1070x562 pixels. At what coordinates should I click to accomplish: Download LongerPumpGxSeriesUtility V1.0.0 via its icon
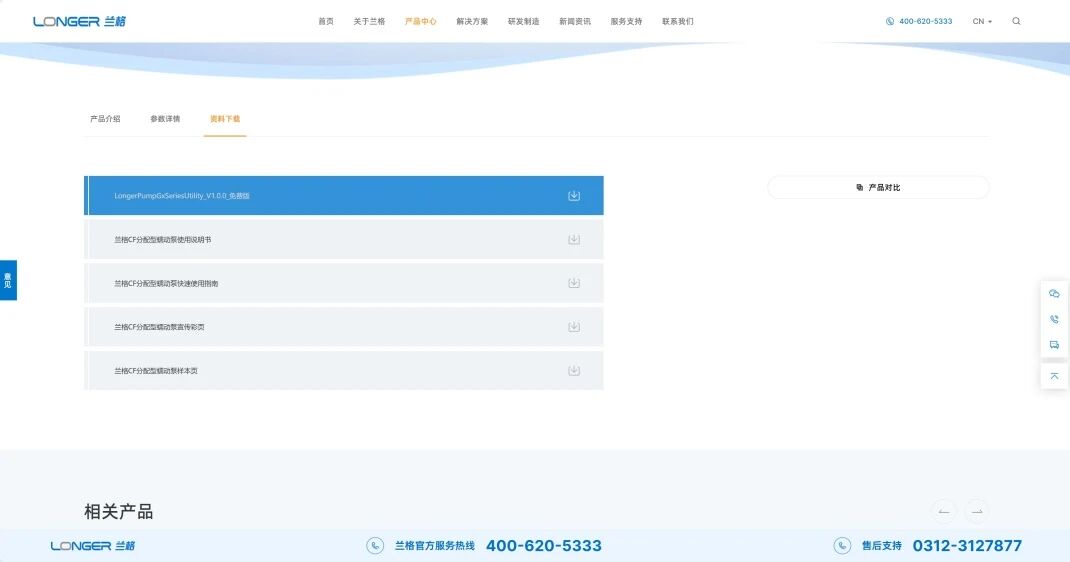(x=574, y=196)
